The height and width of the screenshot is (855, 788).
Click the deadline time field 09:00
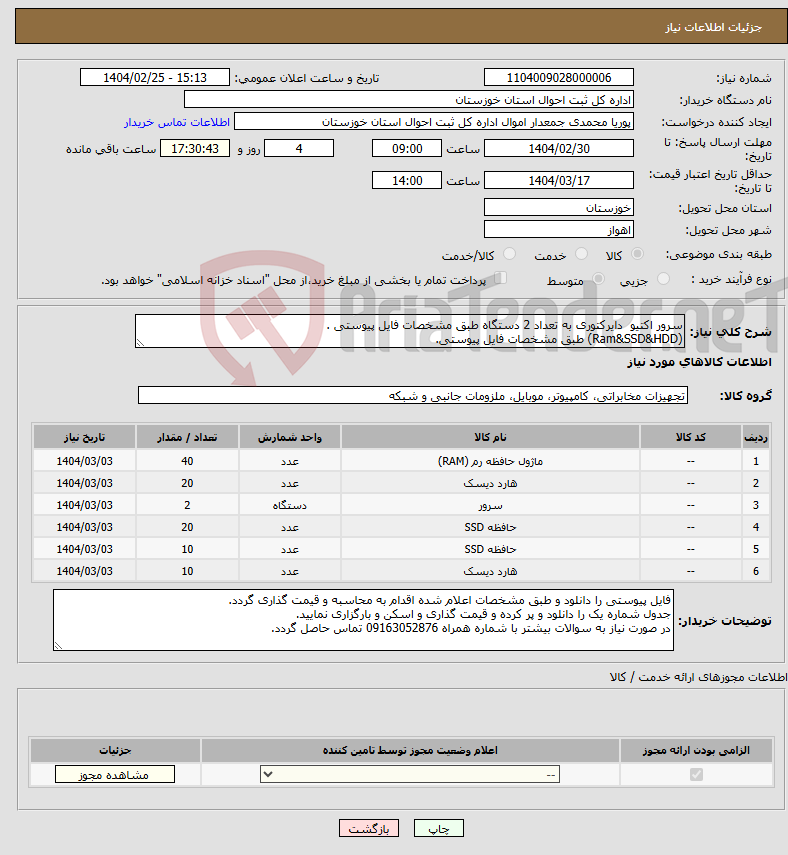407,148
